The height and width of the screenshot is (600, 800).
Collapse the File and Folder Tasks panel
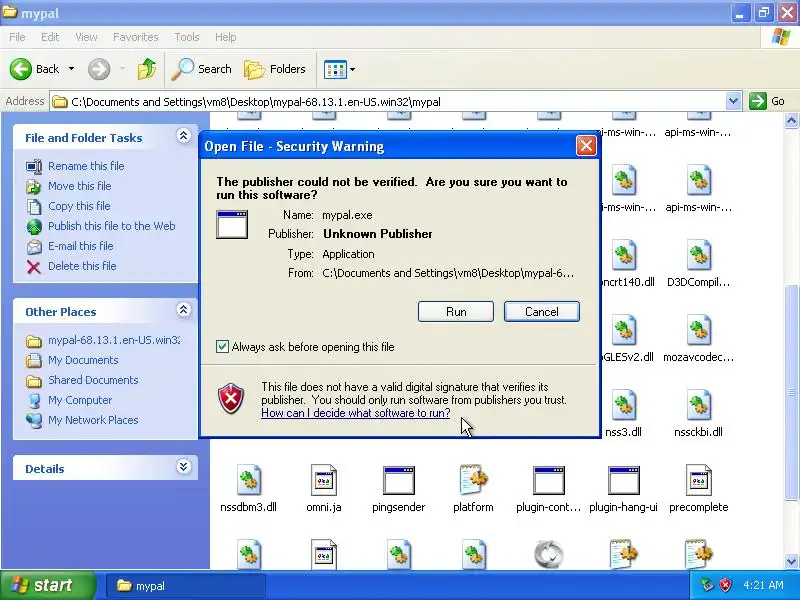184,136
